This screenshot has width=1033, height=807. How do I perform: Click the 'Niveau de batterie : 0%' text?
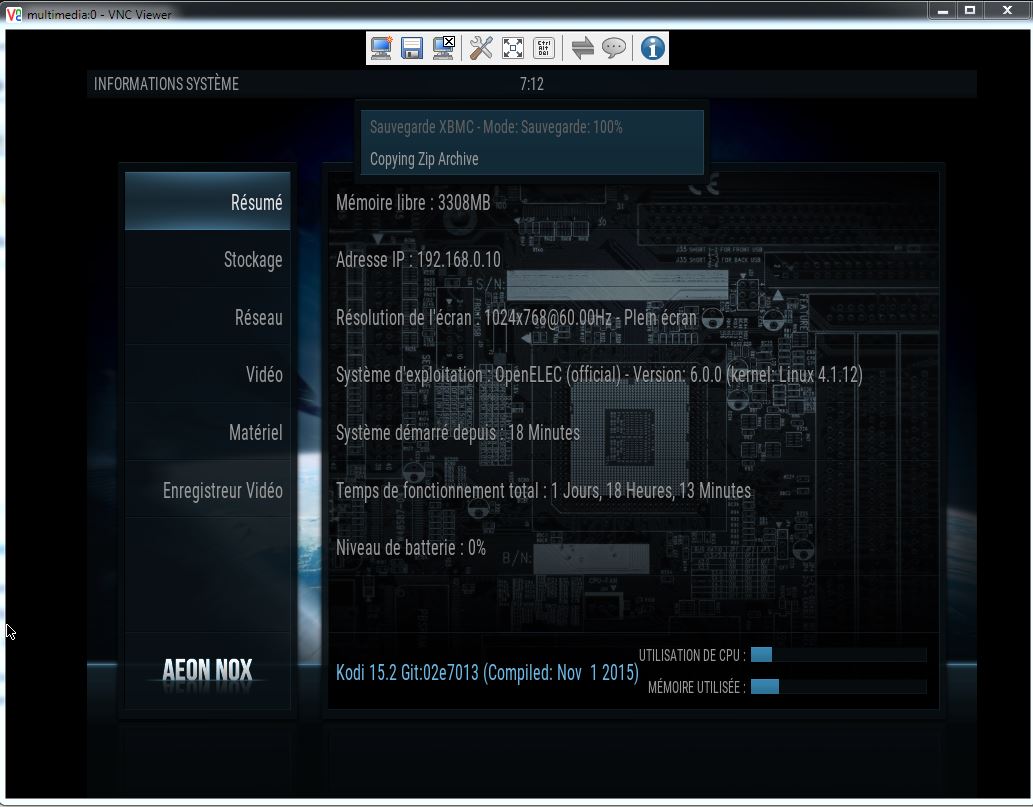411,547
